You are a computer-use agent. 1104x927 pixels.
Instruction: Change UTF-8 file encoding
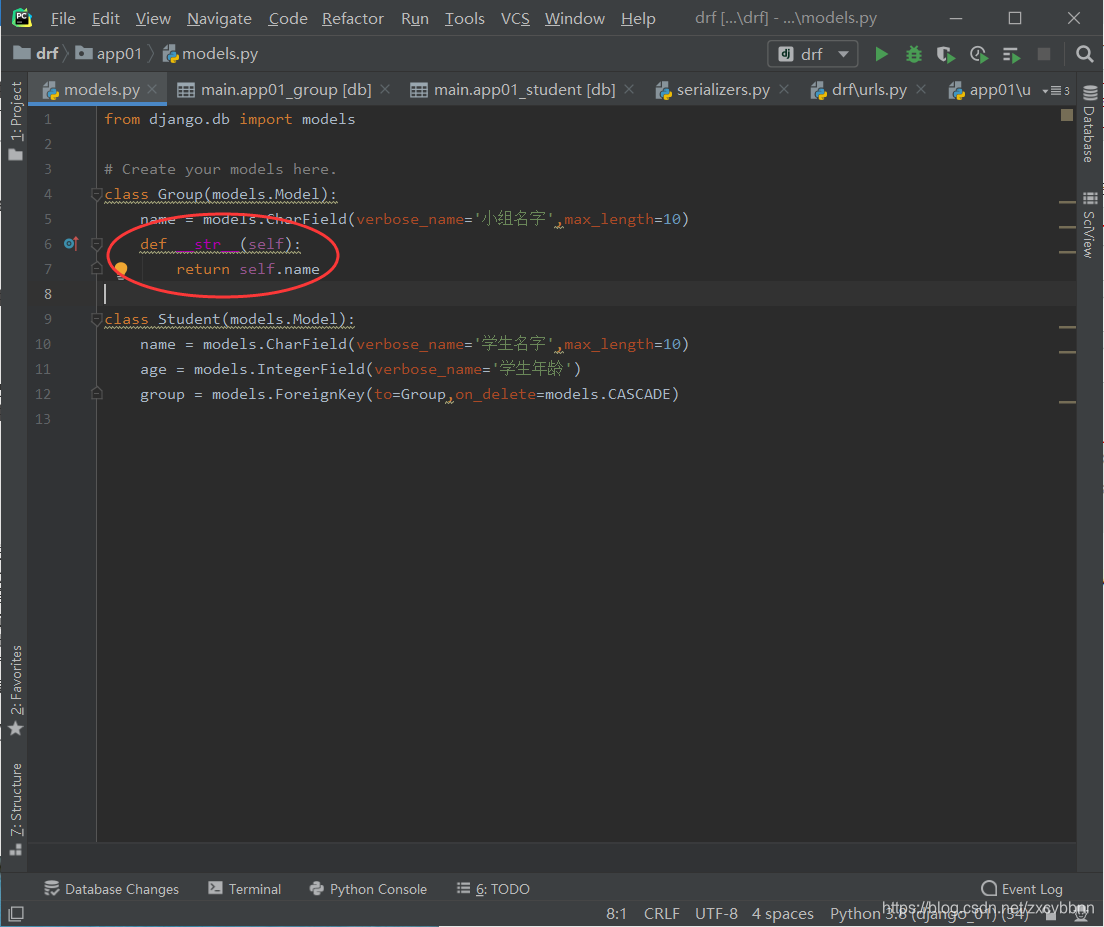[716, 914]
